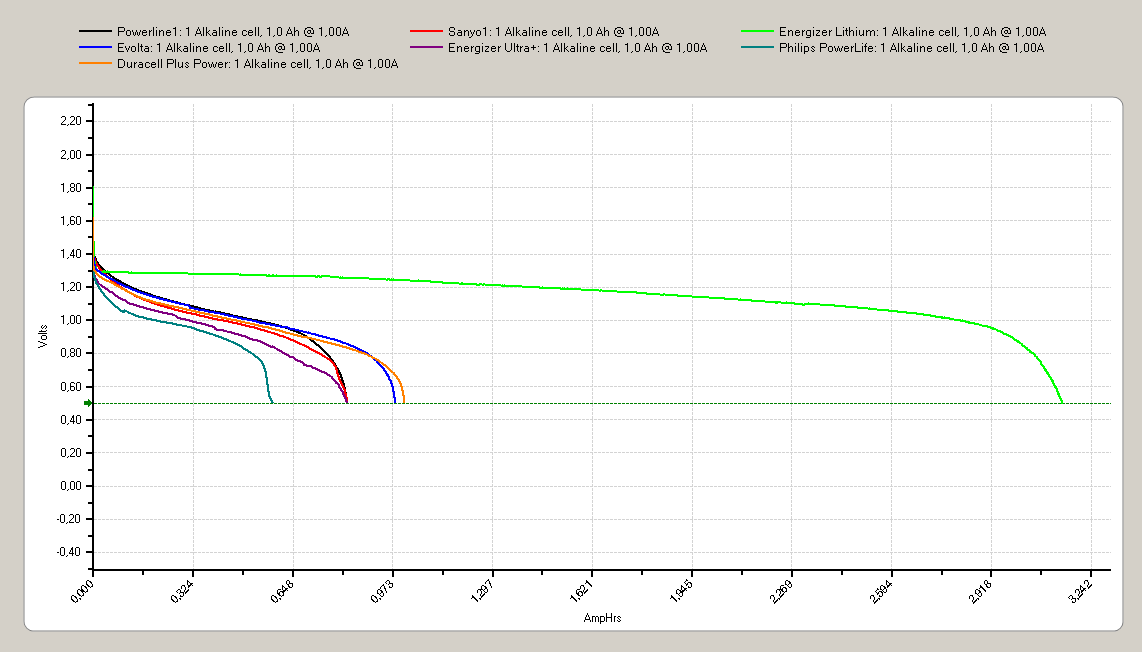Click the Energizer Lithium green legend line
The height and width of the screenshot is (652, 1142).
tap(757, 31)
